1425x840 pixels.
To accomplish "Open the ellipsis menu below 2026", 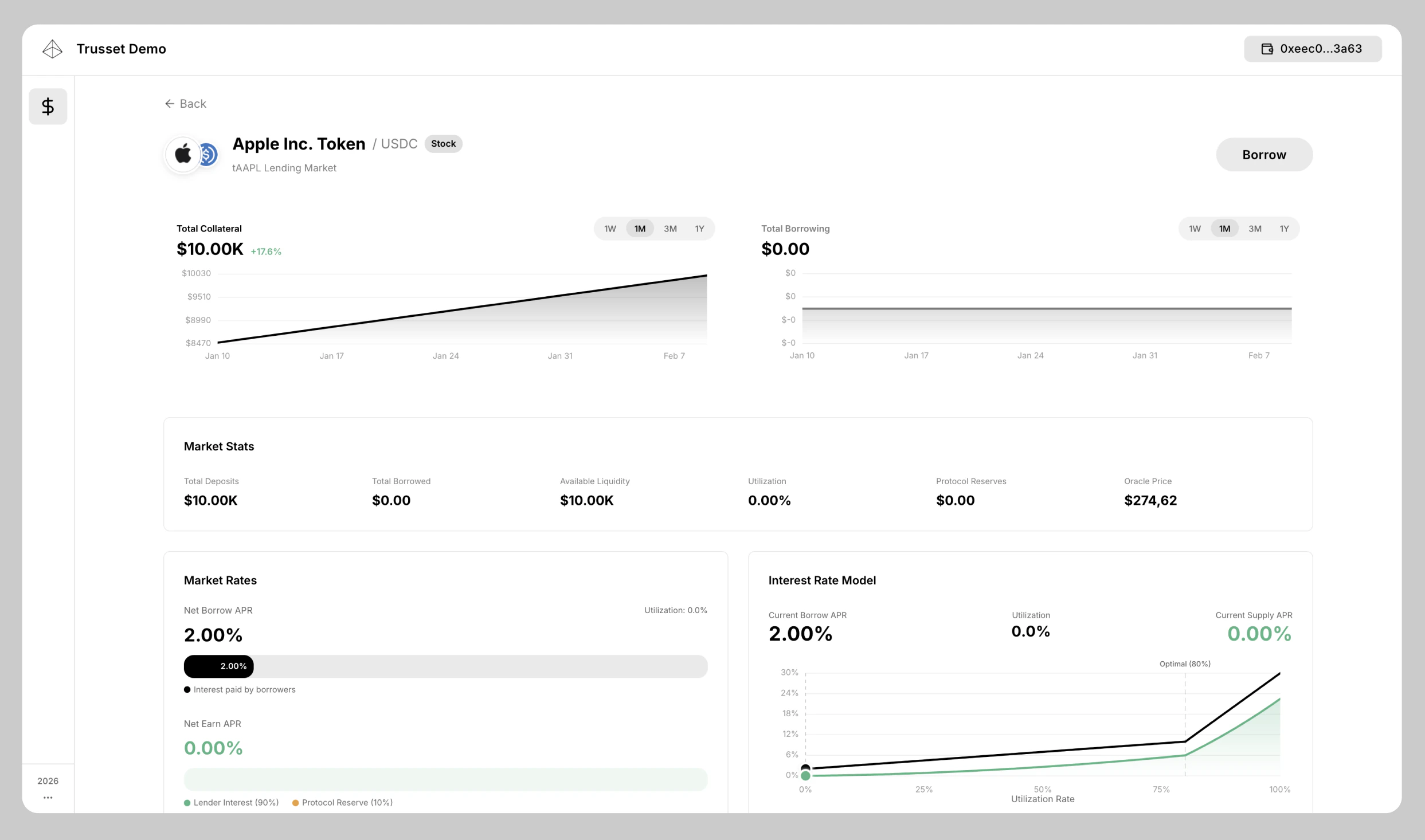I will (x=48, y=797).
